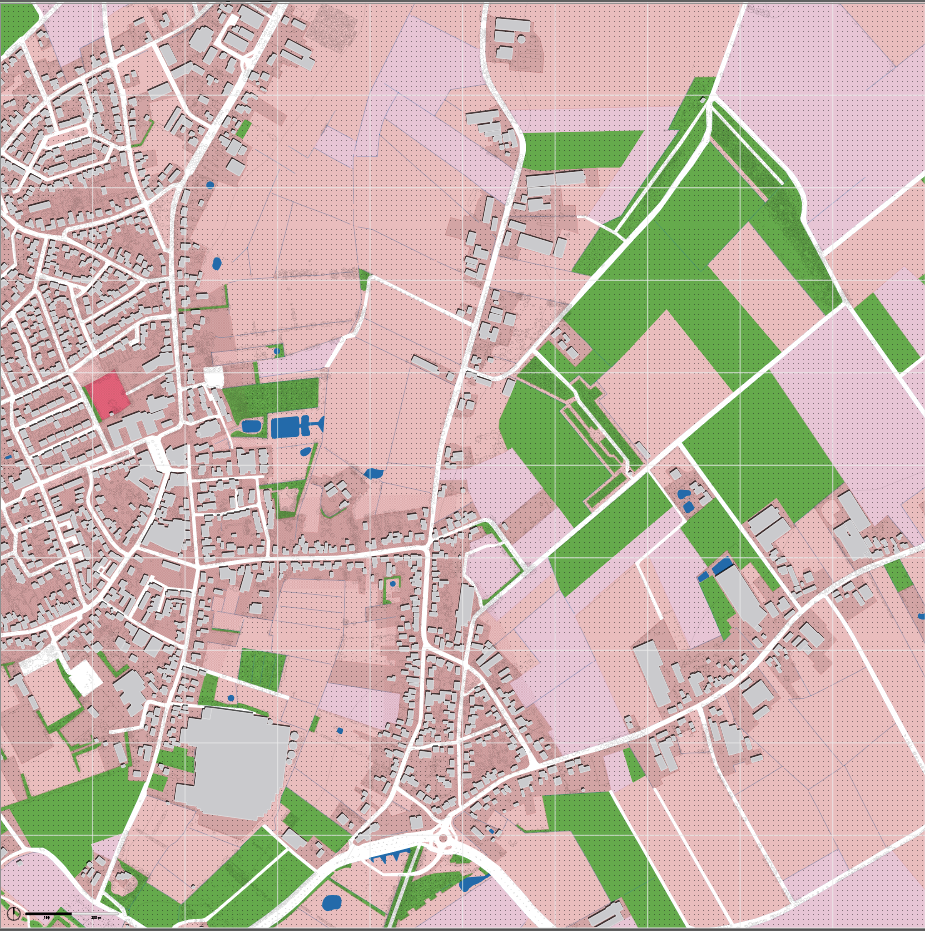Select the white square block in the southwest

point(85,677)
